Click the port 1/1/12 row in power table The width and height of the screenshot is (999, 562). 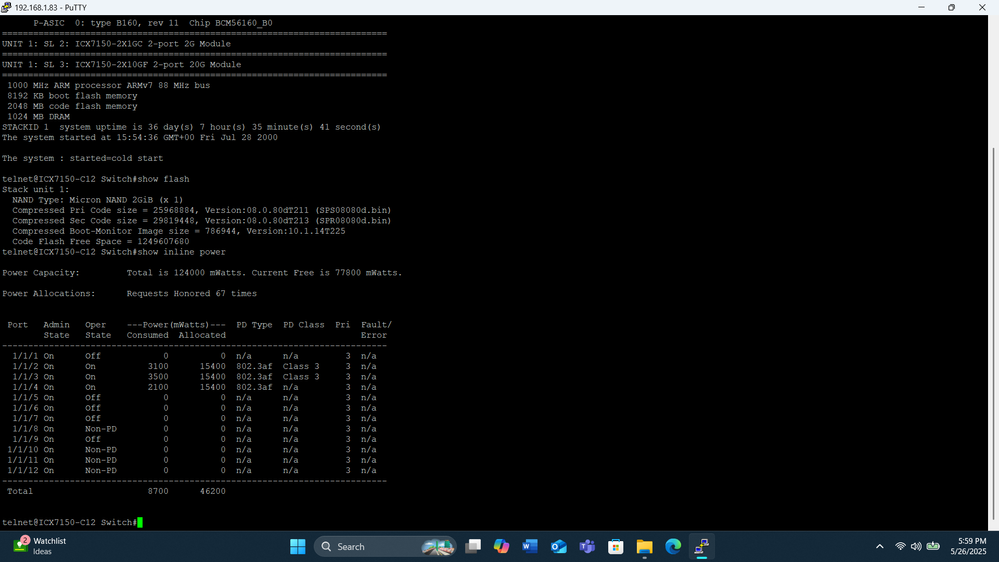192,471
